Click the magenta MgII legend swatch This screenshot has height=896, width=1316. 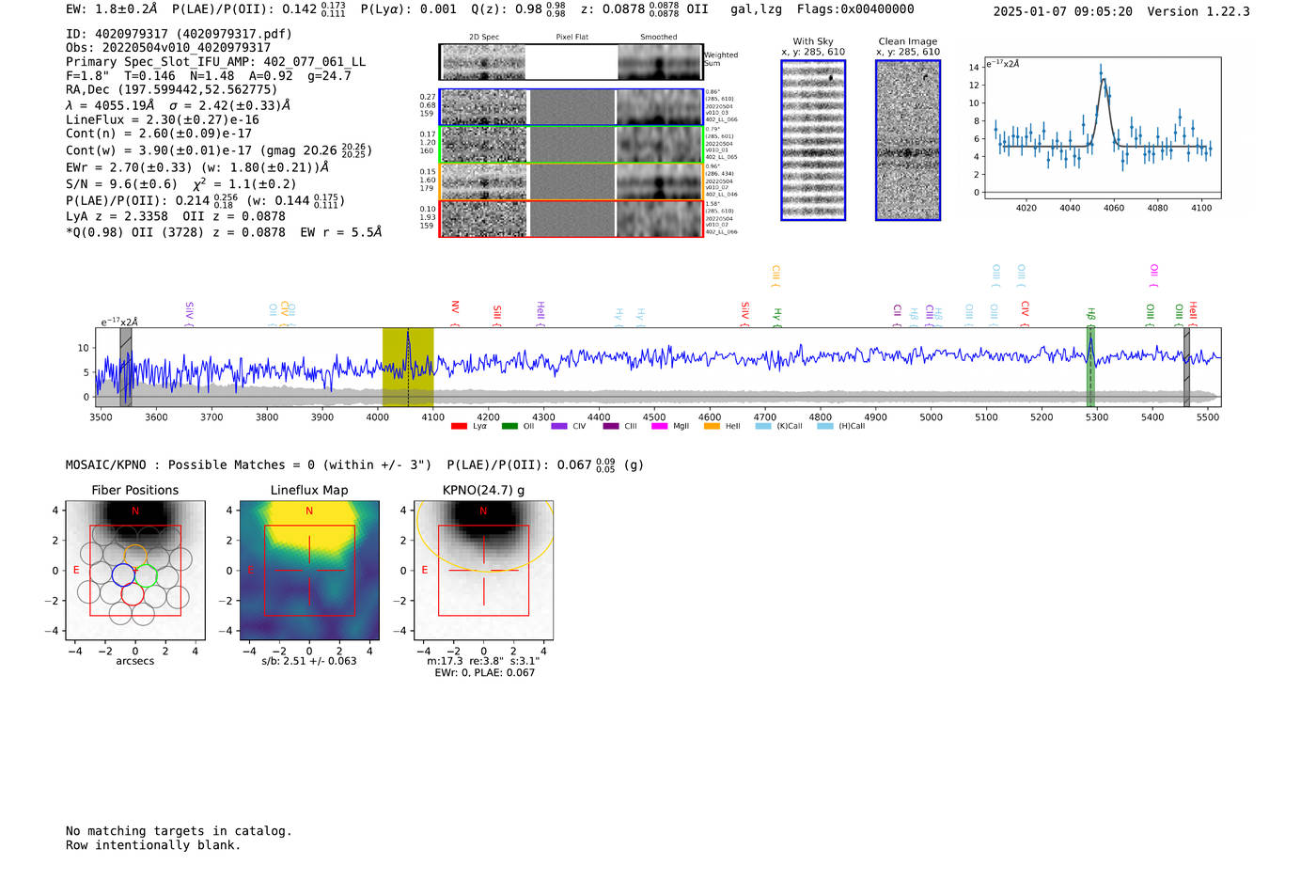tap(659, 426)
